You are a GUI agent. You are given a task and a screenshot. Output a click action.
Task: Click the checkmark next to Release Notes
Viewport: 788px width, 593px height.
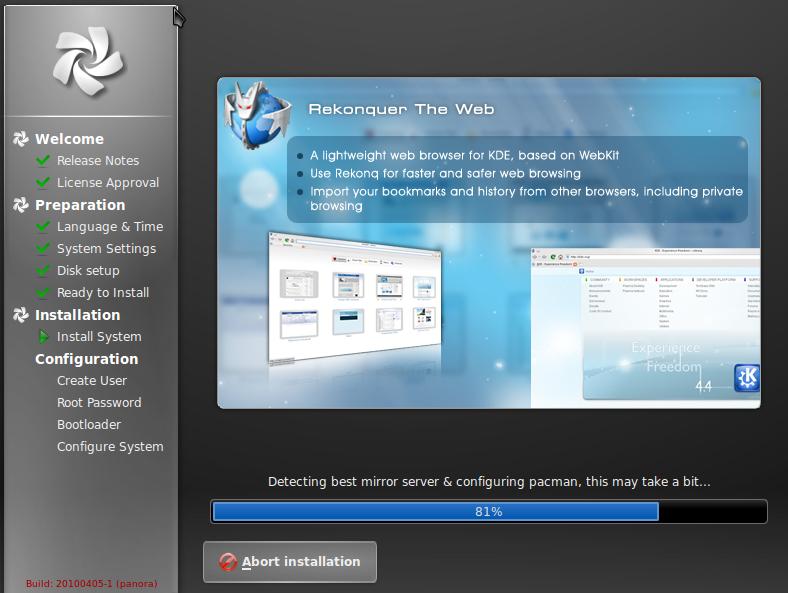pyautogui.click(x=42, y=161)
